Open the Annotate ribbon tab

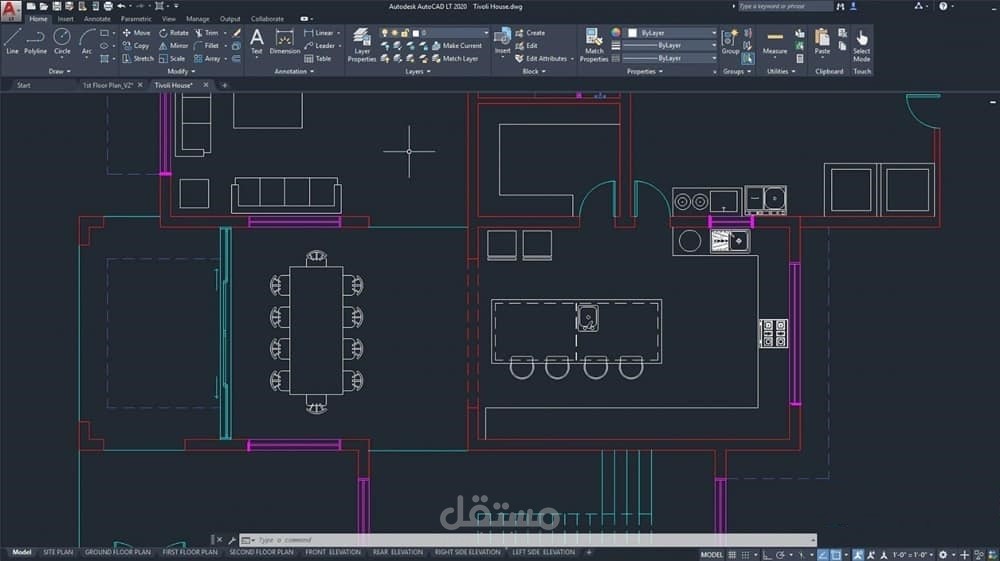click(97, 19)
